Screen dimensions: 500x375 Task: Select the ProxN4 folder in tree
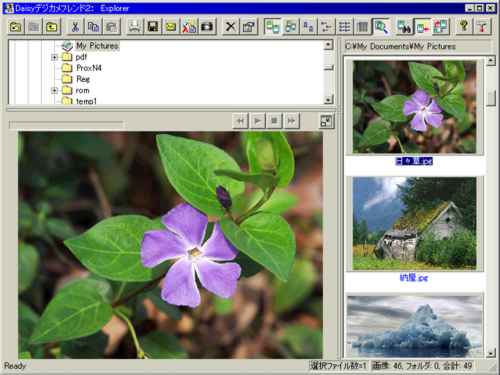click(x=89, y=68)
